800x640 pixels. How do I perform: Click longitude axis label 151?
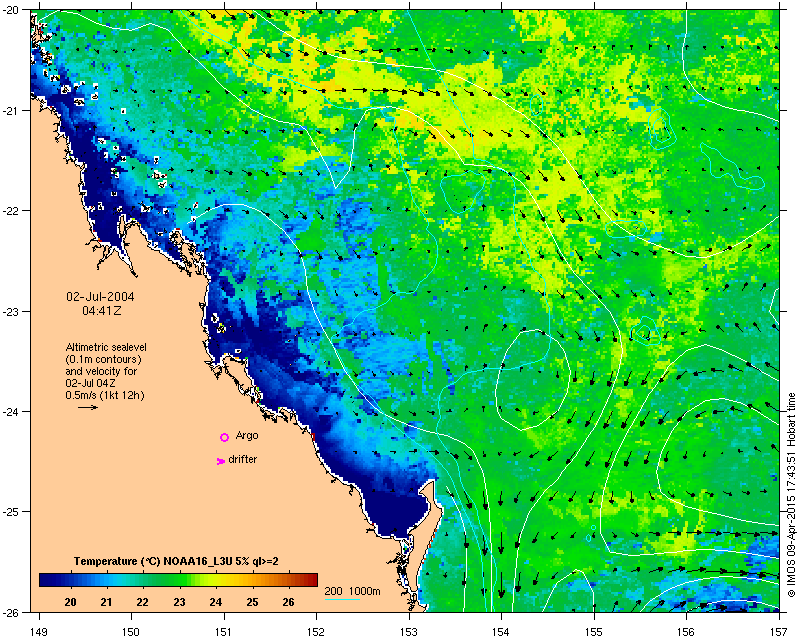pos(224,632)
